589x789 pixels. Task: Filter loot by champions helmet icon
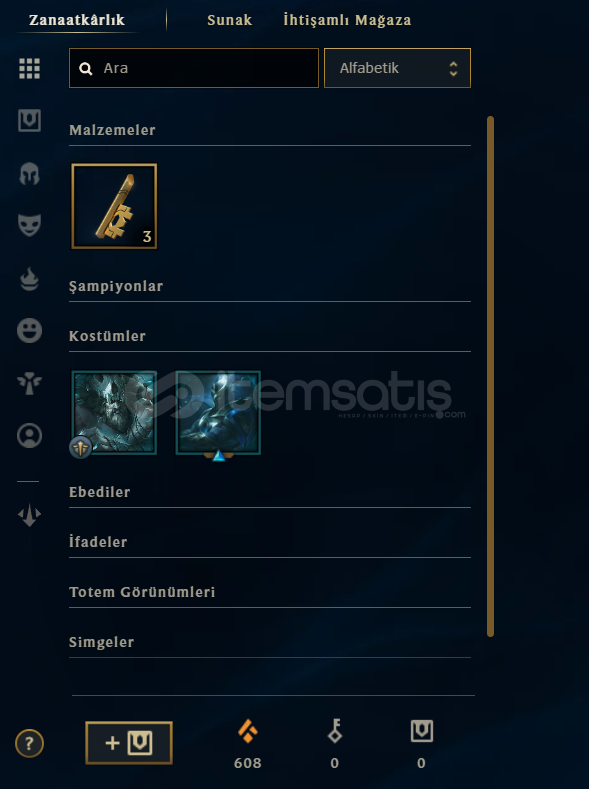pos(29,174)
